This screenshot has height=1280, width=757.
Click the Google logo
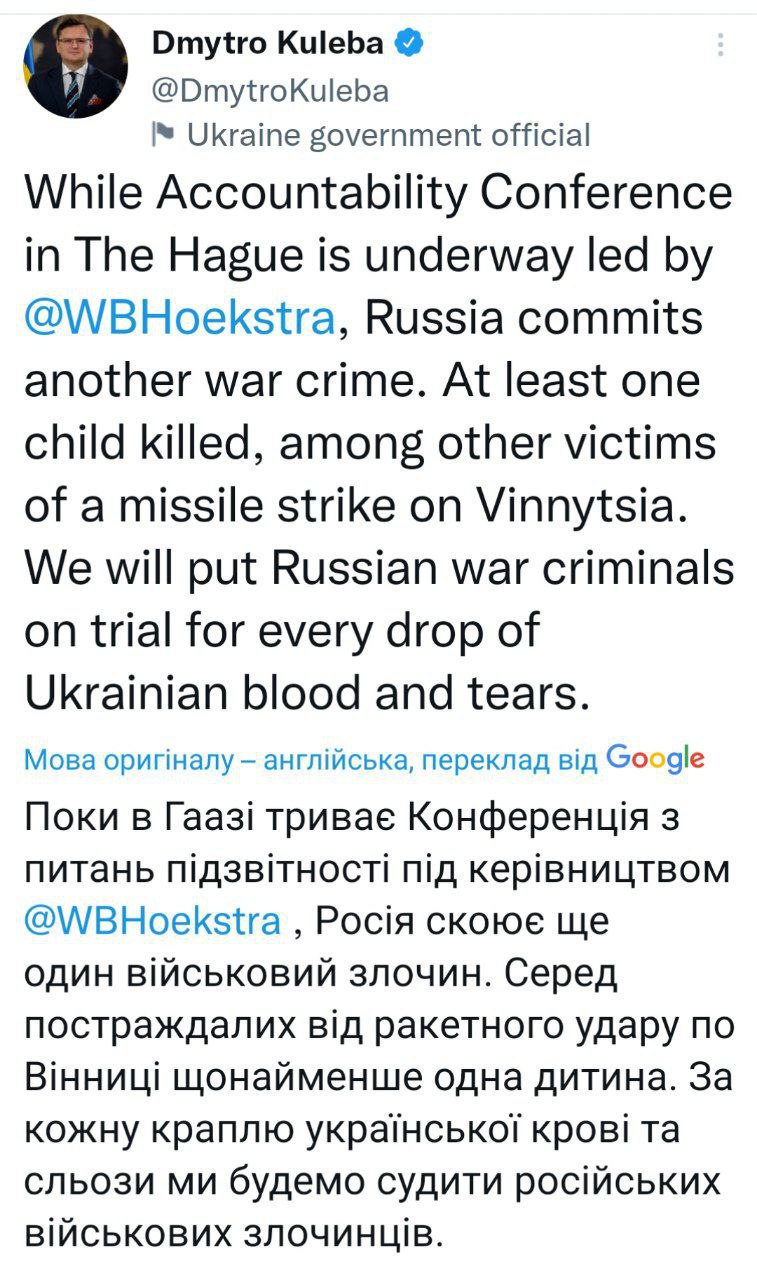click(655, 758)
